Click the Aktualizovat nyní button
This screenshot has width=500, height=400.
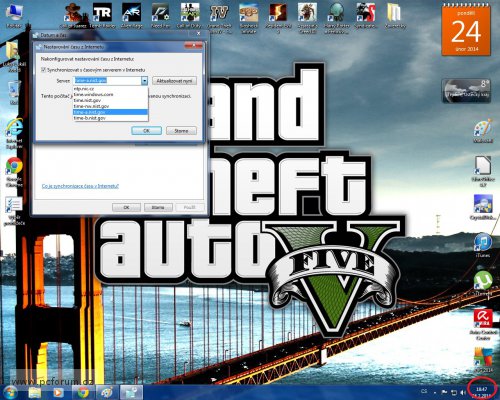174,81
